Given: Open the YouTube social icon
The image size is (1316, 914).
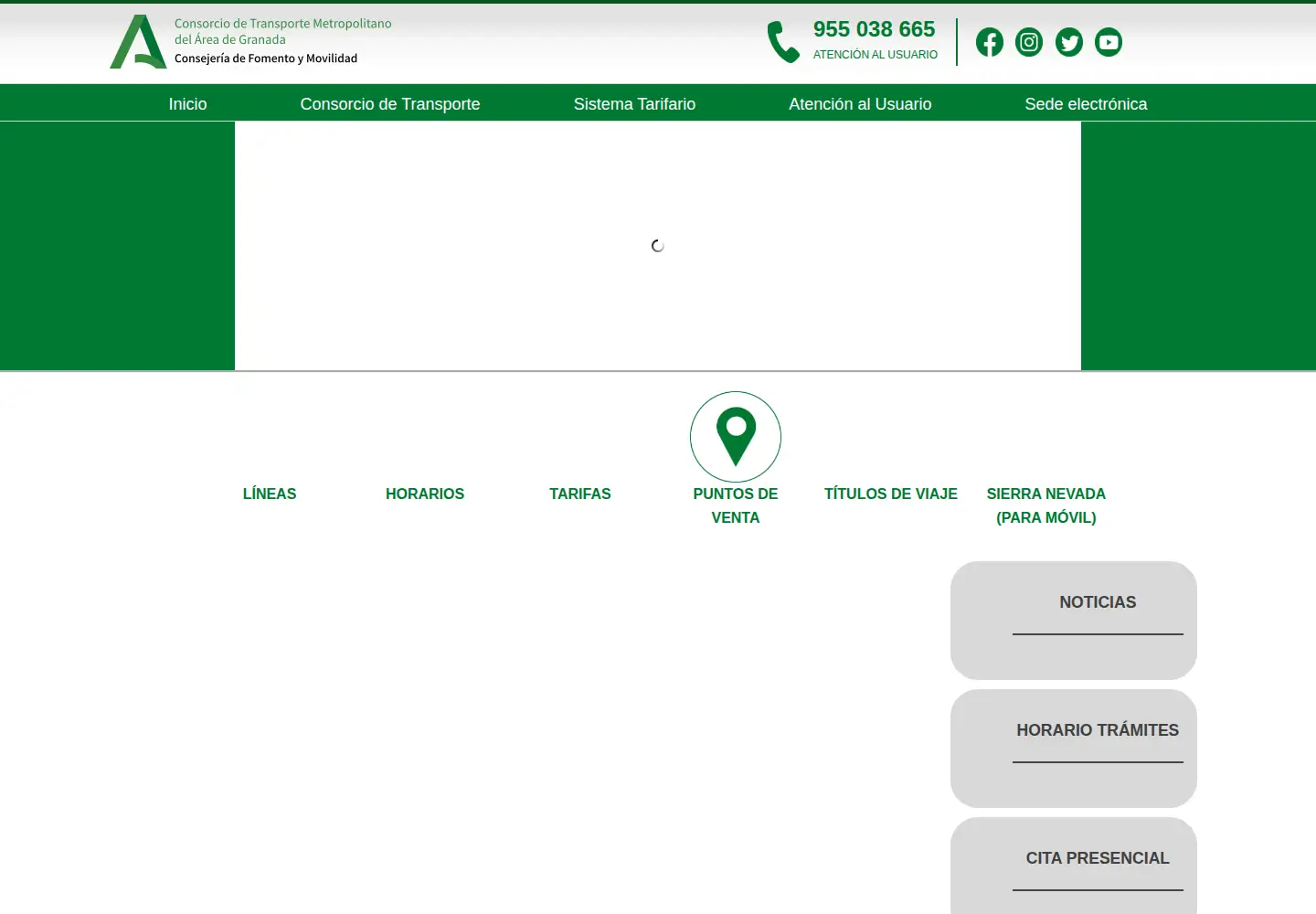Looking at the screenshot, I should coord(1109,42).
